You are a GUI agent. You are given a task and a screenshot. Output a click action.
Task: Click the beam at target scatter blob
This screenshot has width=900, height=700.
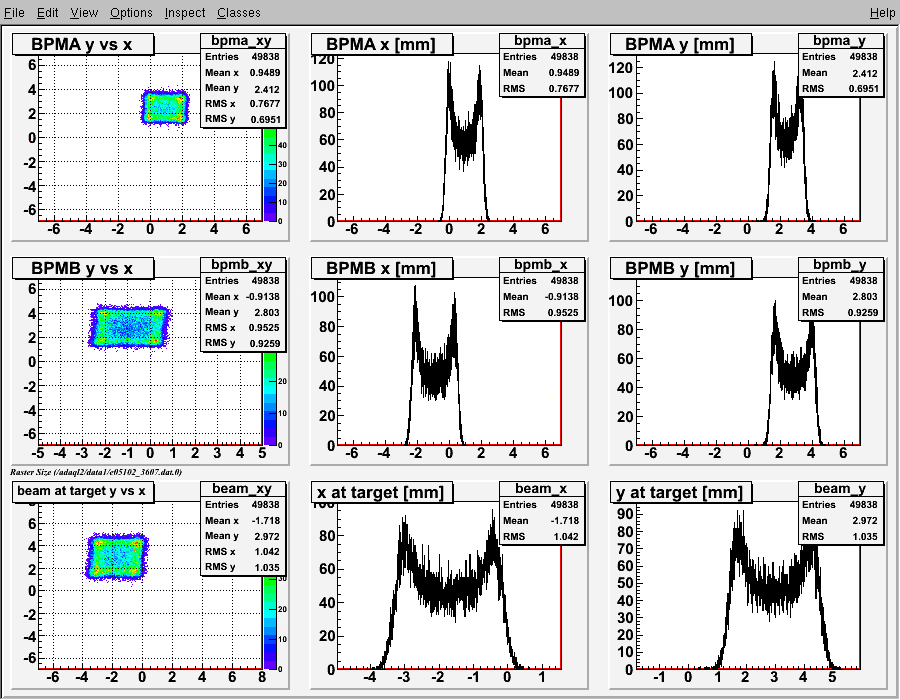pos(118,556)
